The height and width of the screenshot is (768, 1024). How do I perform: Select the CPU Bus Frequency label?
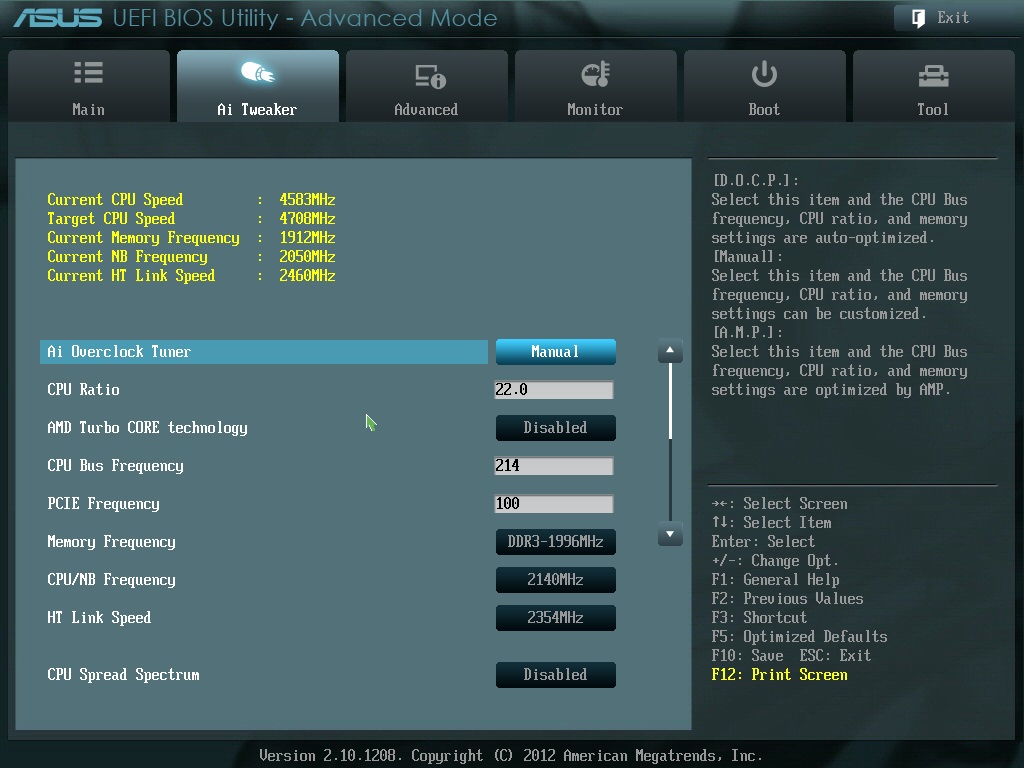[116, 466]
